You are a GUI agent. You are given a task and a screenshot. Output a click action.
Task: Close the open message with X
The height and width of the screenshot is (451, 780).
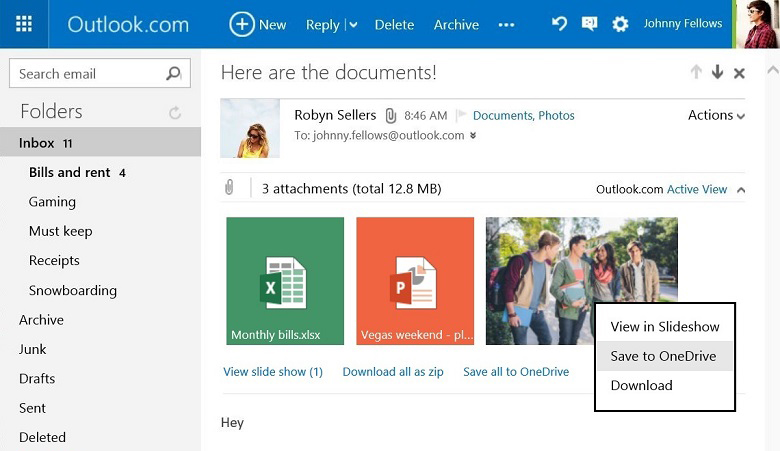(x=739, y=73)
